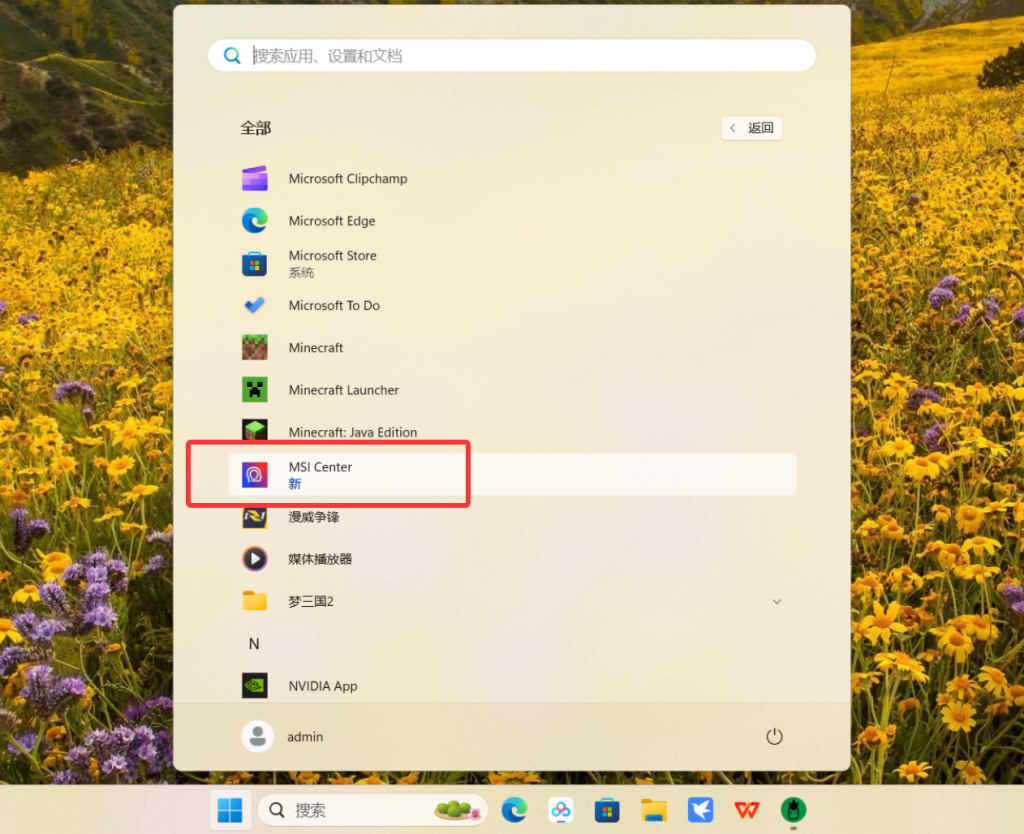This screenshot has height=834, width=1024.
Task: Click the Microsoft To Do label
Action: (x=334, y=306)
